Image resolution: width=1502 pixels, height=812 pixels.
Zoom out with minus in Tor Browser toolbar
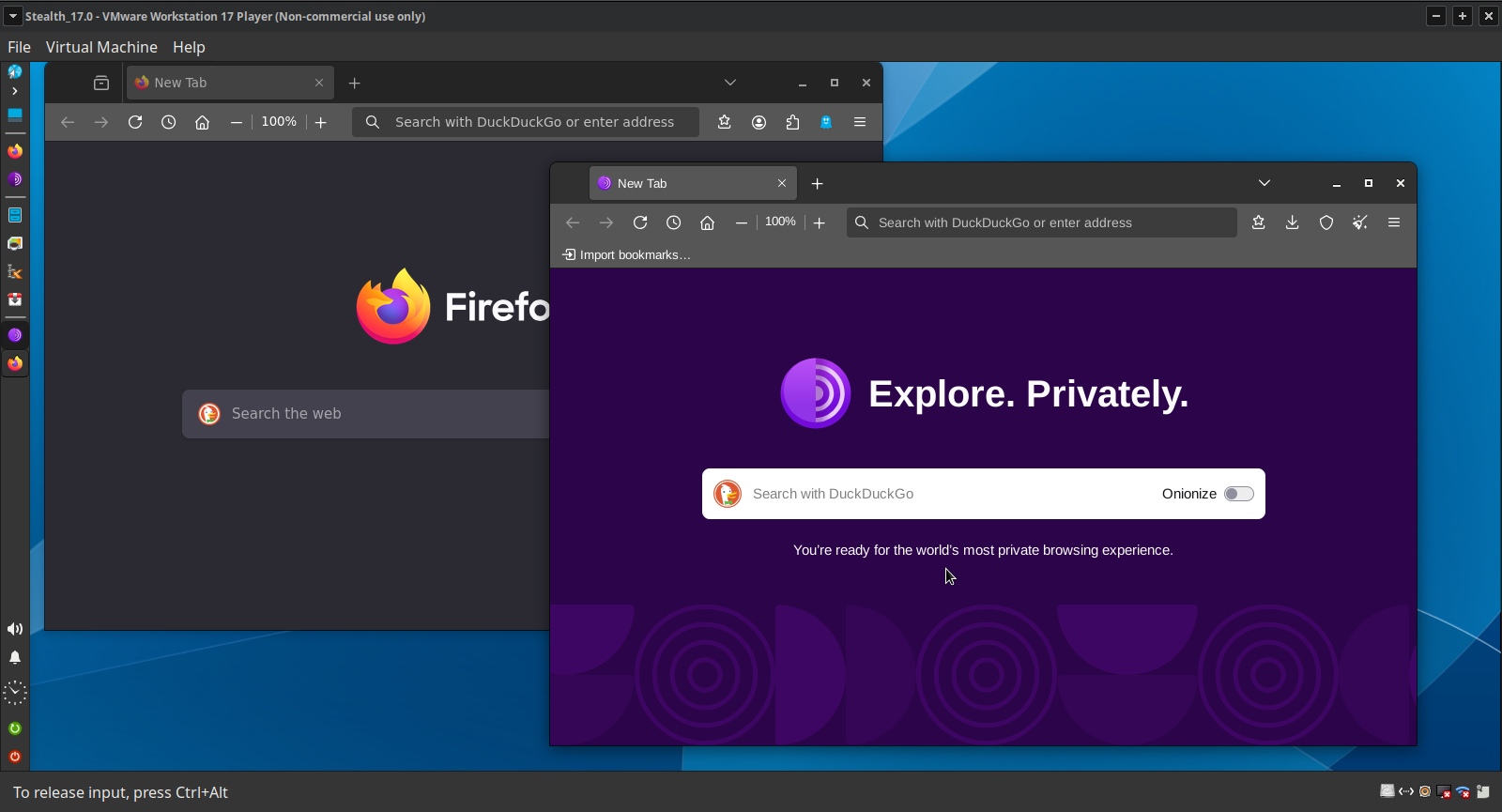tap(742, 222)
